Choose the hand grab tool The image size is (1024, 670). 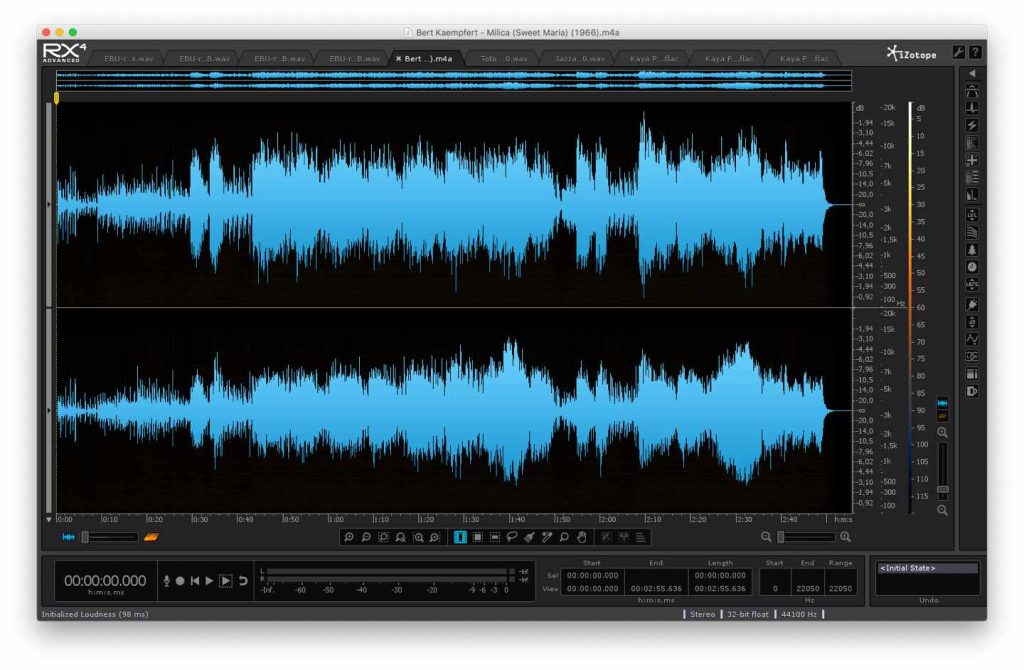click(581, 537)
